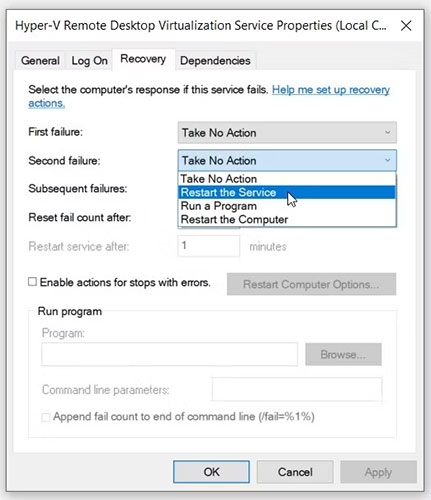Expand the First failure dropdown
The image size is (431, 500).
287,133
